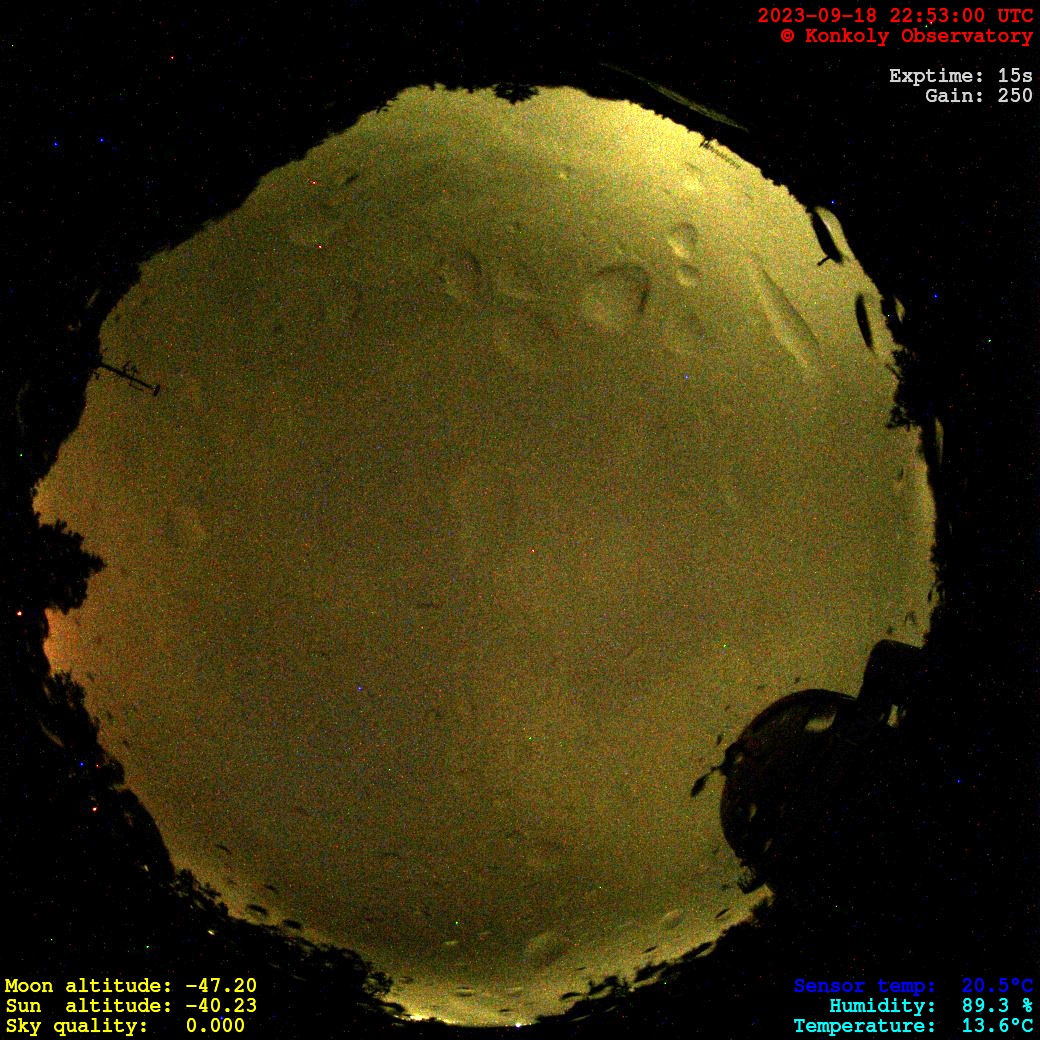Click the dark oval droplet at upper-right edge
Viewport: 1040px width, 1040px height.
(x=828, y=235)
